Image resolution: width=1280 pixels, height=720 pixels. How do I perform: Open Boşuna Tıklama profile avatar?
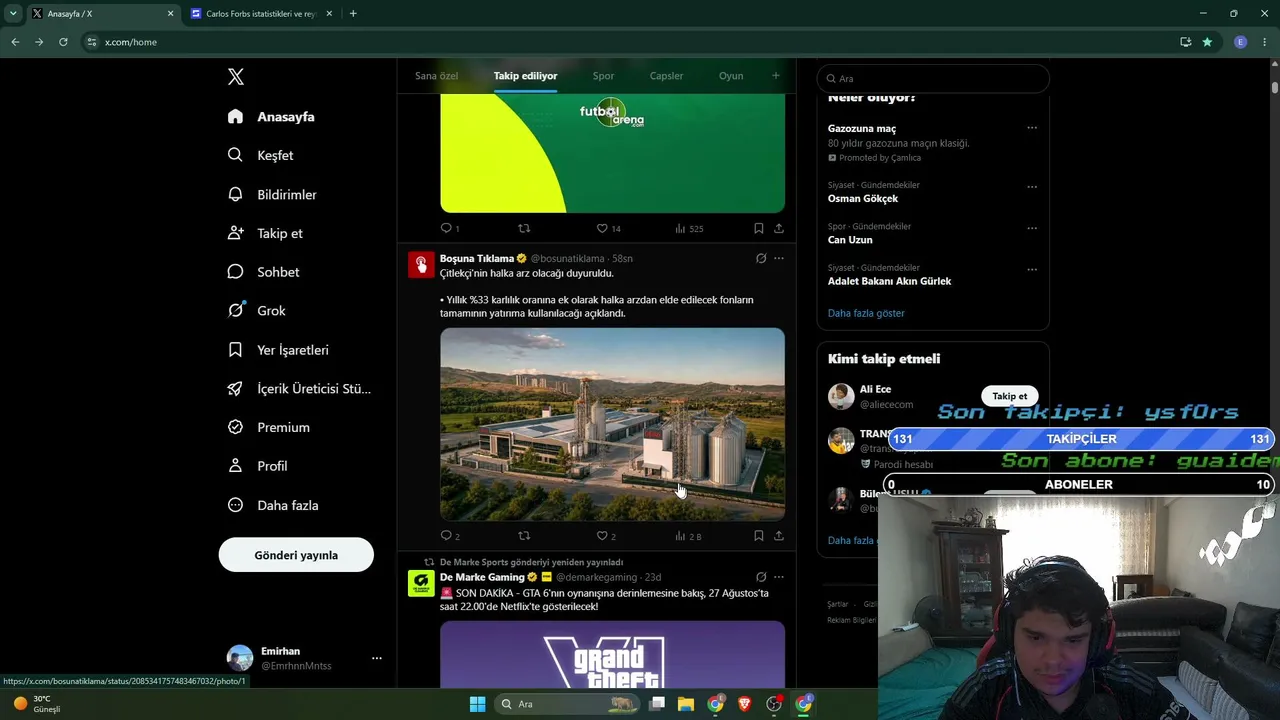[421, 265]
